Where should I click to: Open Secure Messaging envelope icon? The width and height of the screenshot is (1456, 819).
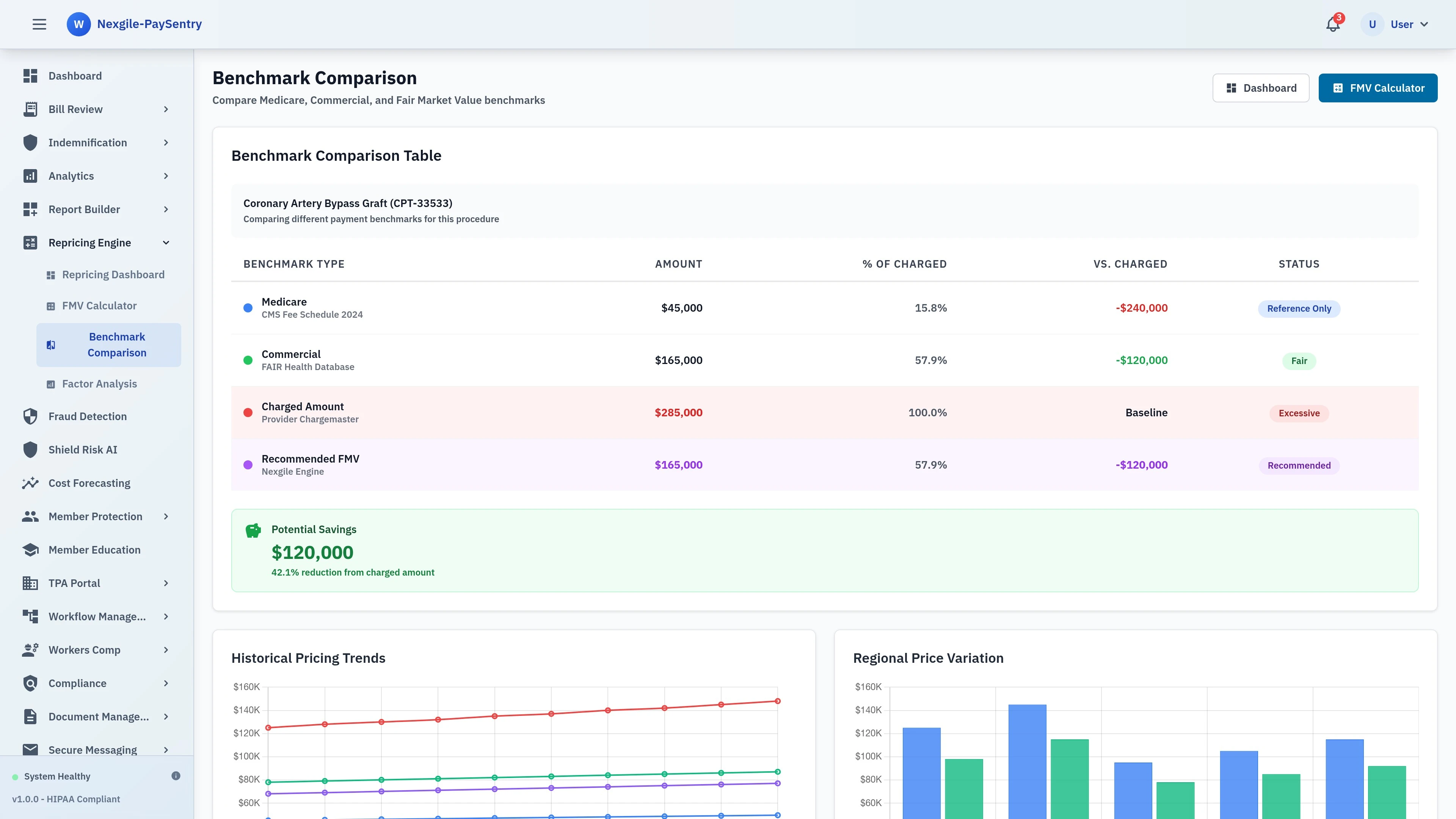30,750
